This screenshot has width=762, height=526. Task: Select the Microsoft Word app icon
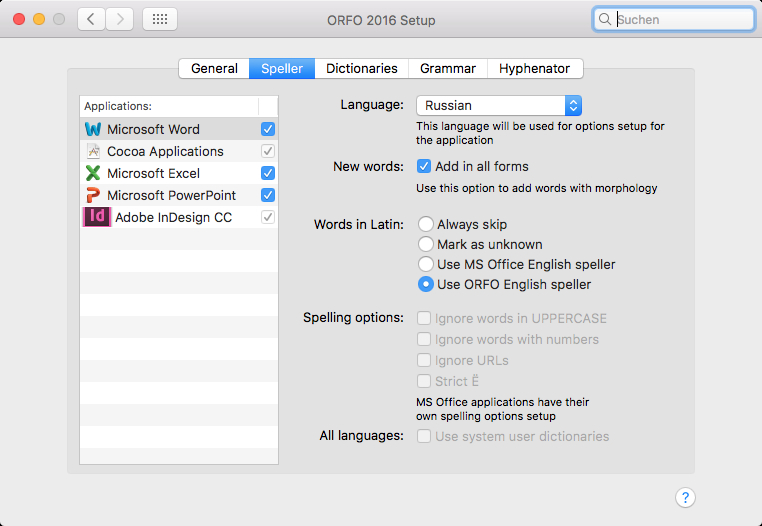(93, 129)
